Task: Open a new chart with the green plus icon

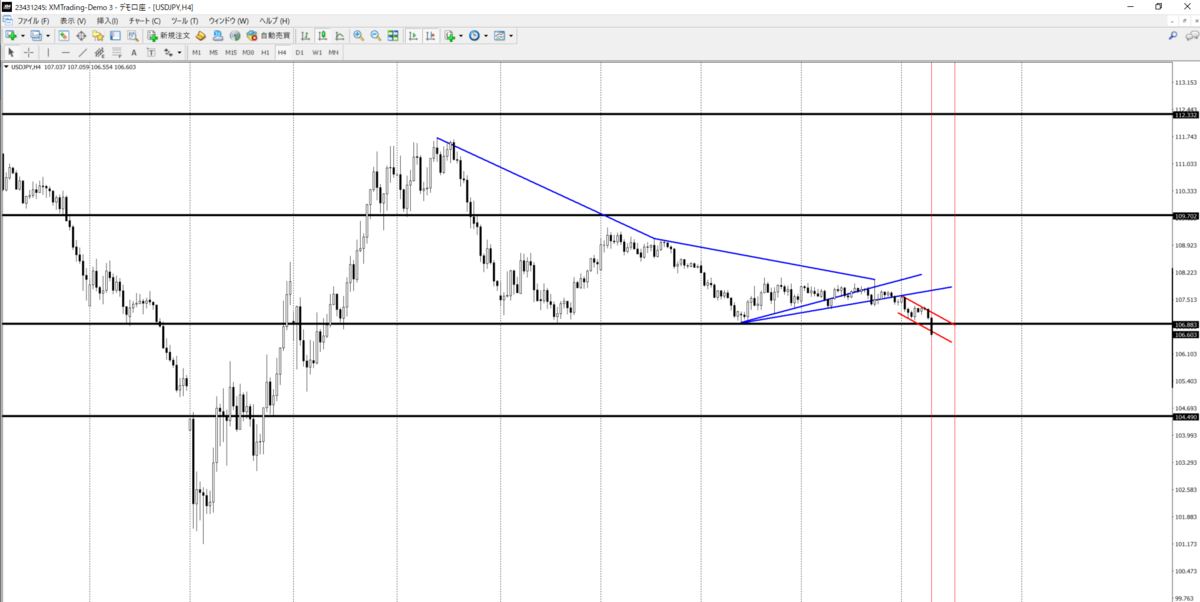Action: tap(10, 35)
